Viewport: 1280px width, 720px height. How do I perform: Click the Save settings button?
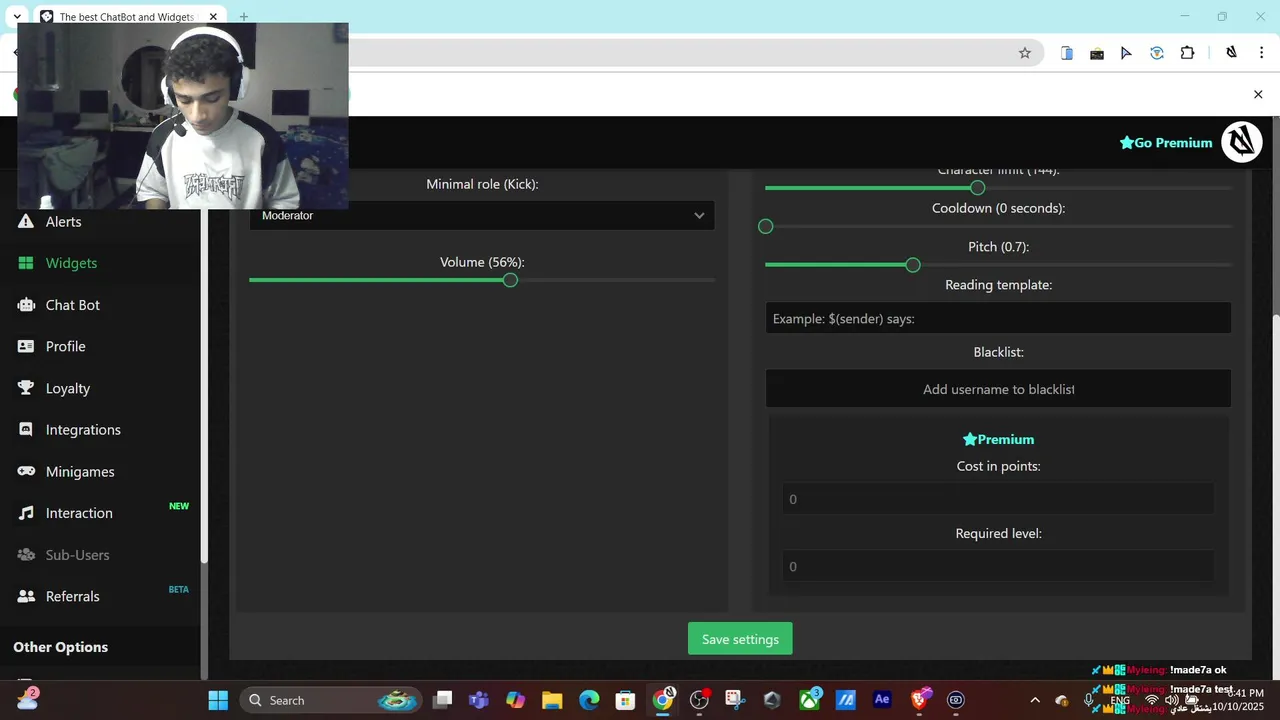tap(740, 639)
